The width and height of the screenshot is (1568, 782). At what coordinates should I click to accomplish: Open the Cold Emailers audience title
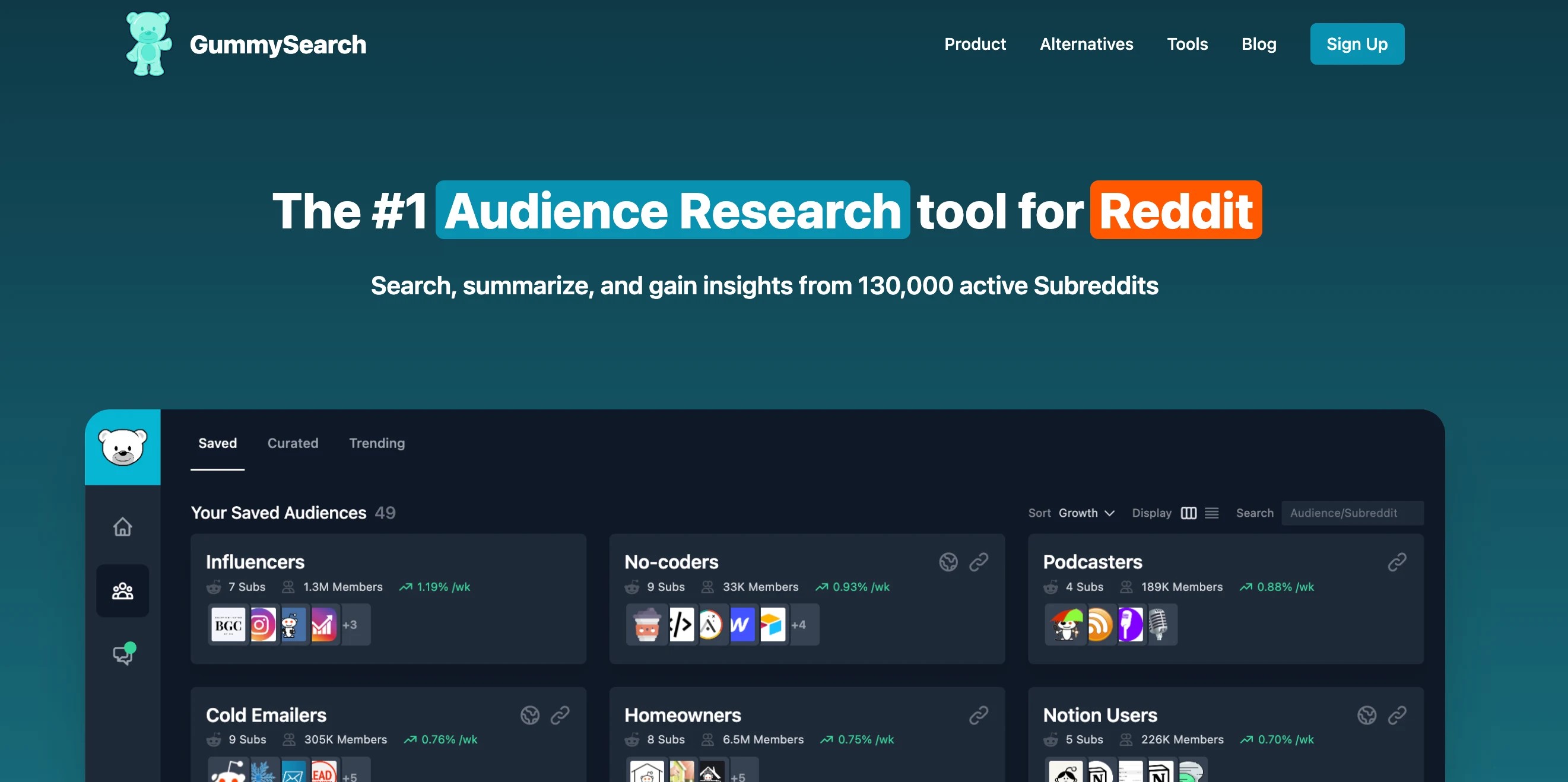point(266,715)
